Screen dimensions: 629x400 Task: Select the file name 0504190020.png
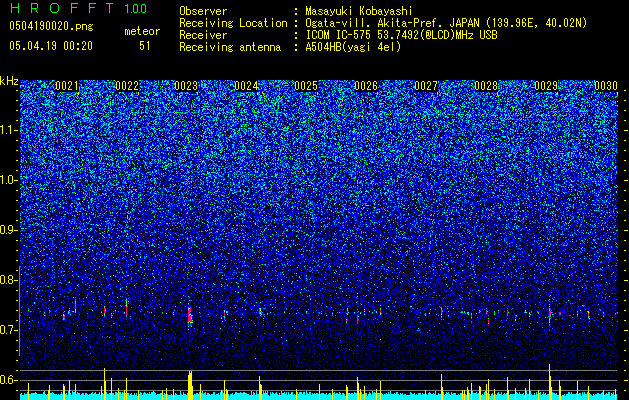[51, 26]
